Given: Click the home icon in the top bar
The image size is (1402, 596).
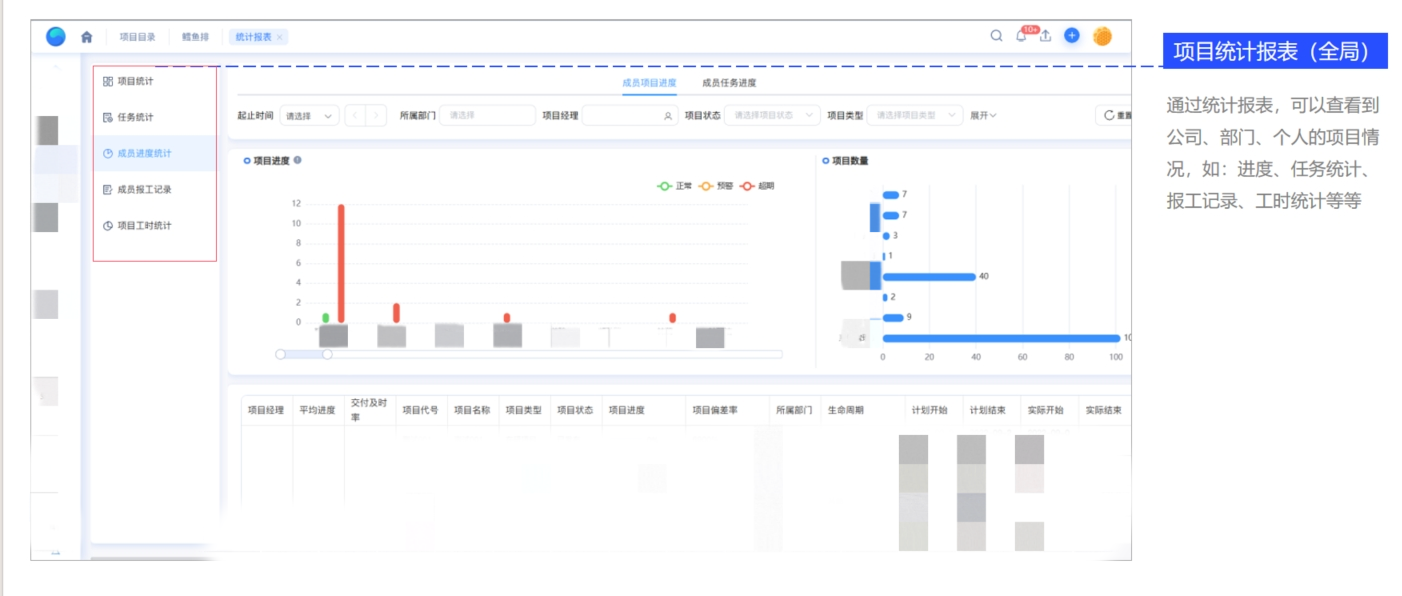Looking at the screenshot, I should [87, 37].
